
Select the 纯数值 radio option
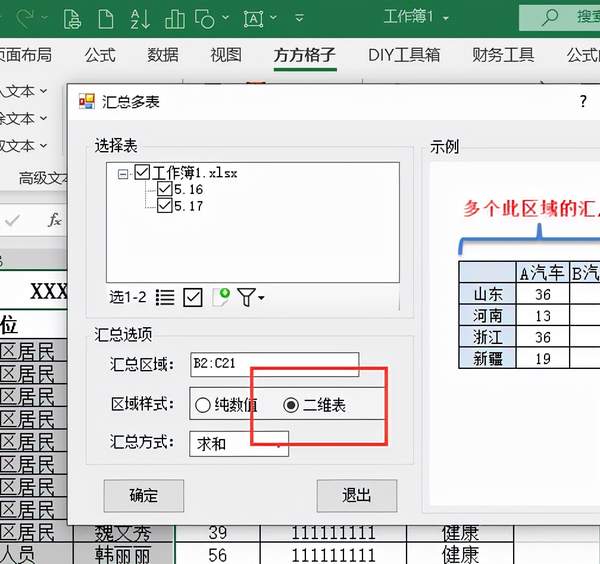(203, 405)
